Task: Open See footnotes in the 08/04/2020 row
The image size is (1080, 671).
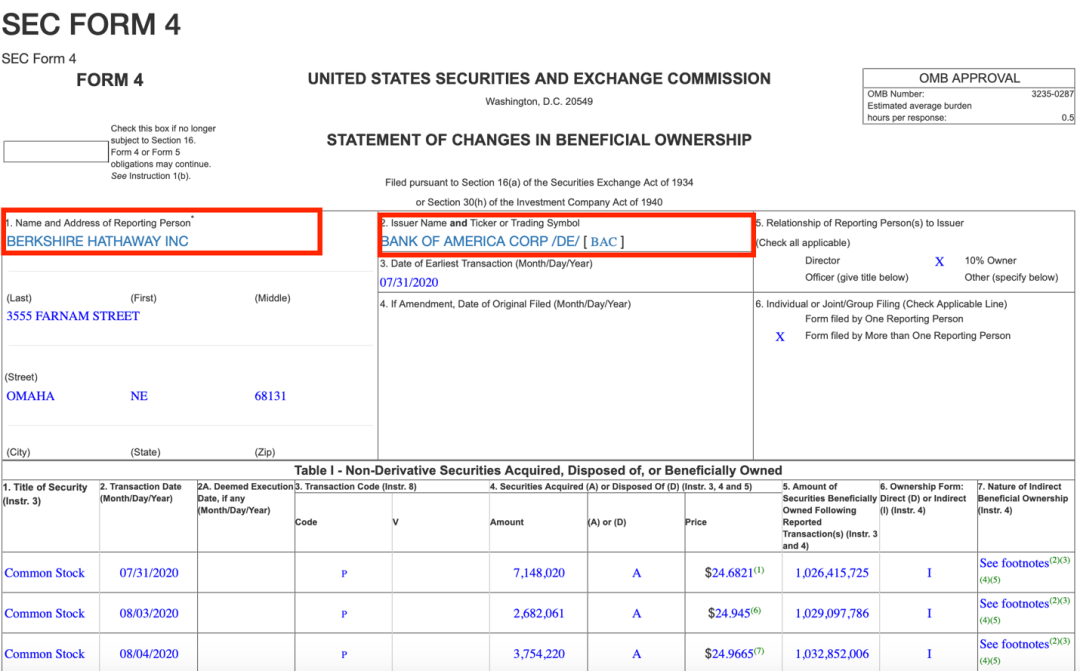Action: point(1015,644)
